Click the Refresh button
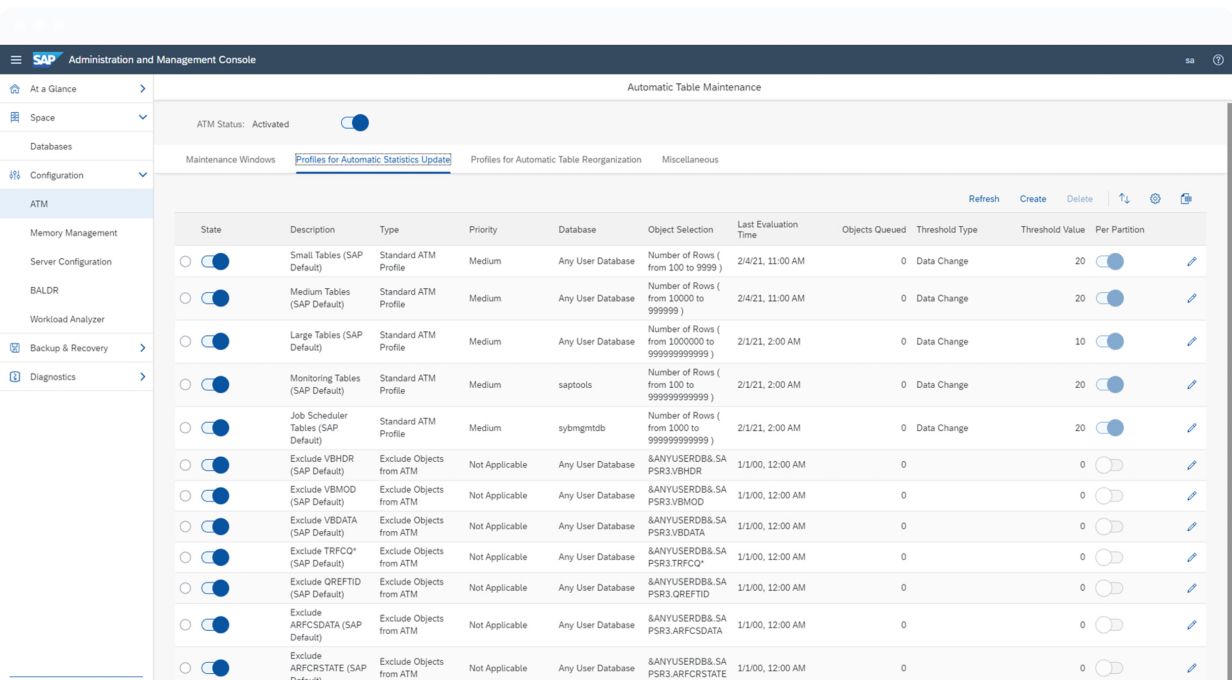Image resolution: width=1232 pixels, height=680 pixels. [983, 199]
